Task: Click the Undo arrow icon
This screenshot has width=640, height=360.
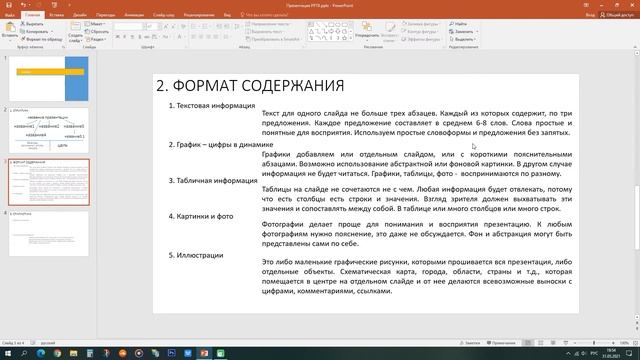Action: click(x=23, y=5)
